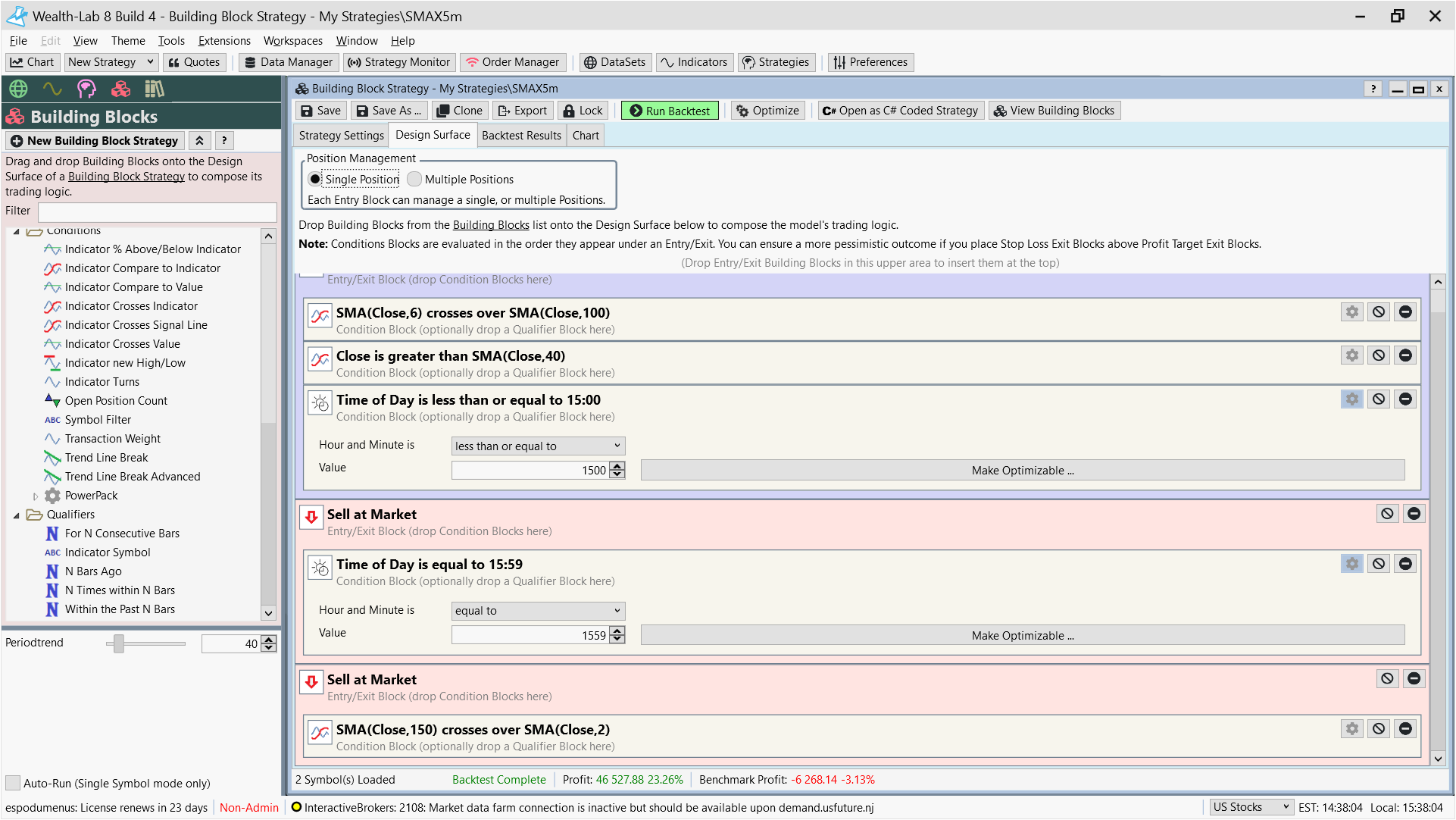
Task: Click the Building Blocks icon in left panel
Action: (x=120, y=89)
